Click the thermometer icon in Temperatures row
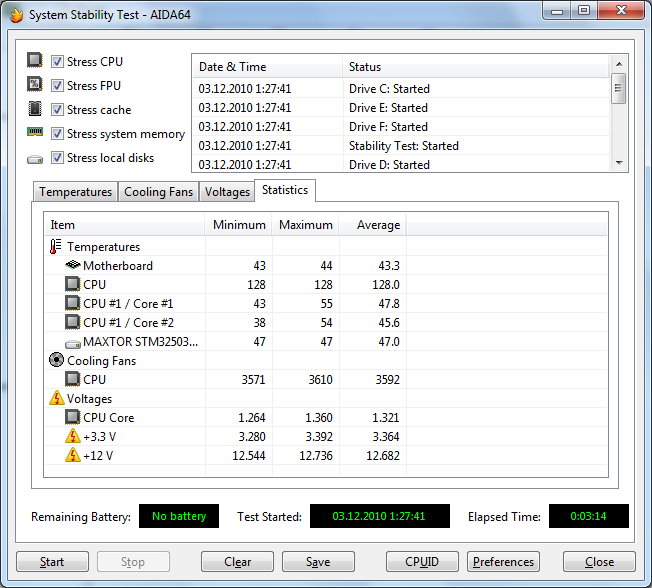652x588 pixels. pyautogui.click(x=55, y=247)
